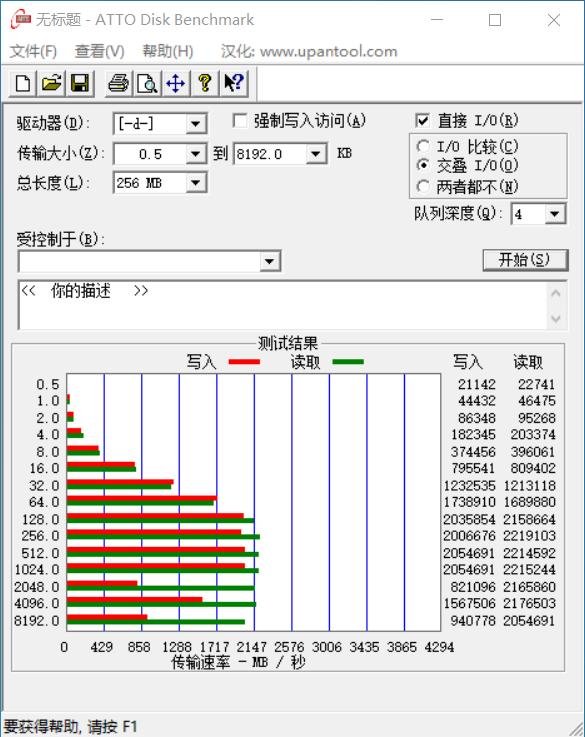Save the benchmark results
585x737 pixels.
(x=80, y=84)
